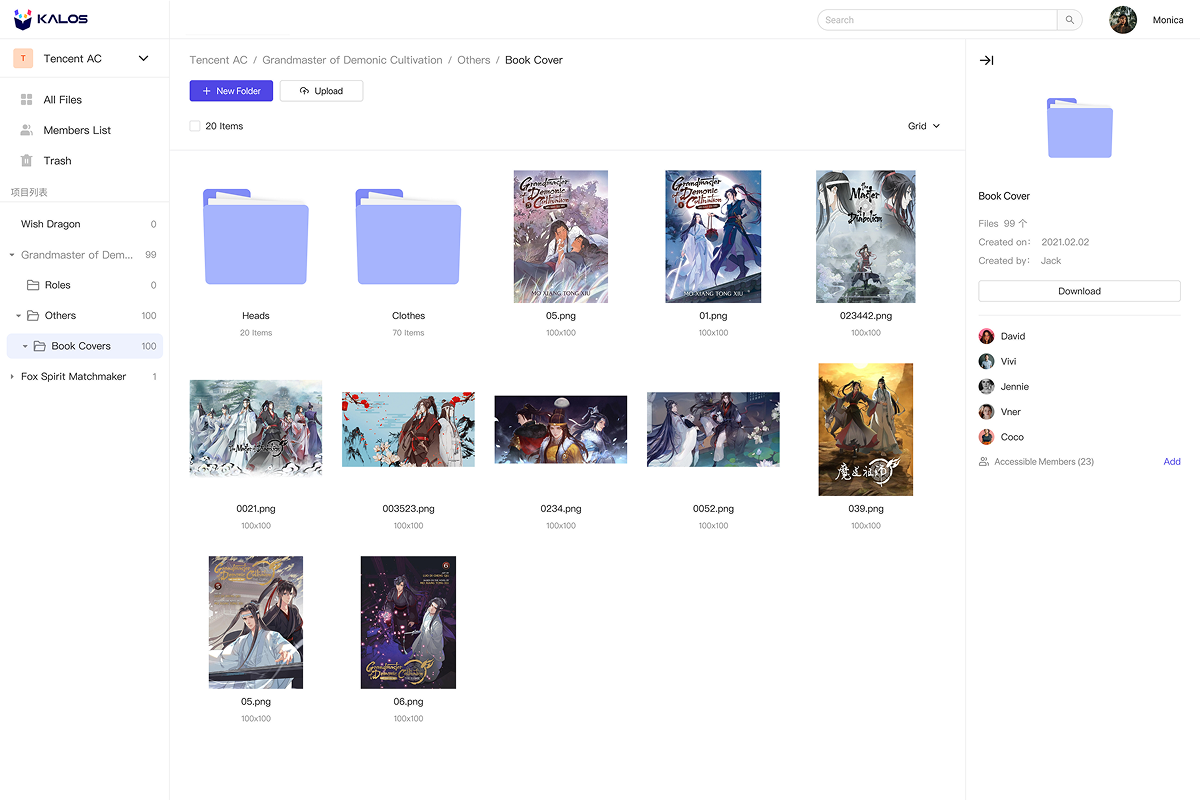1200x800 pixels.
Task: Open the Grid view dropdown
Action: point(922,126)
